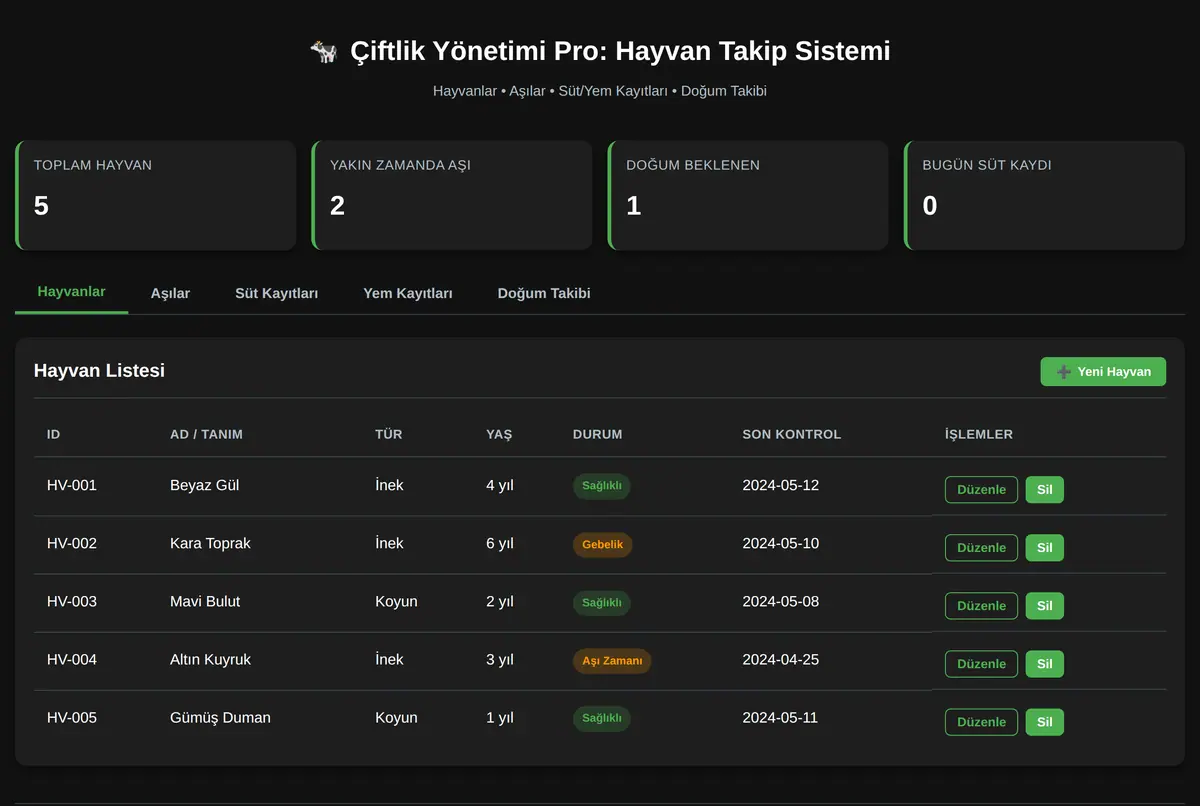Click the date 2024-04-25
The image size is (1200, 806).
pyautogui.click(x=781, y=659)
